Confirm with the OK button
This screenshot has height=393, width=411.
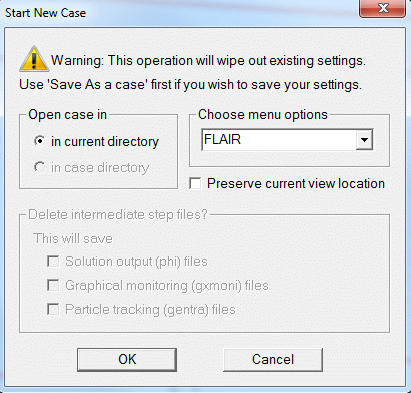click(x=127, y=360)
